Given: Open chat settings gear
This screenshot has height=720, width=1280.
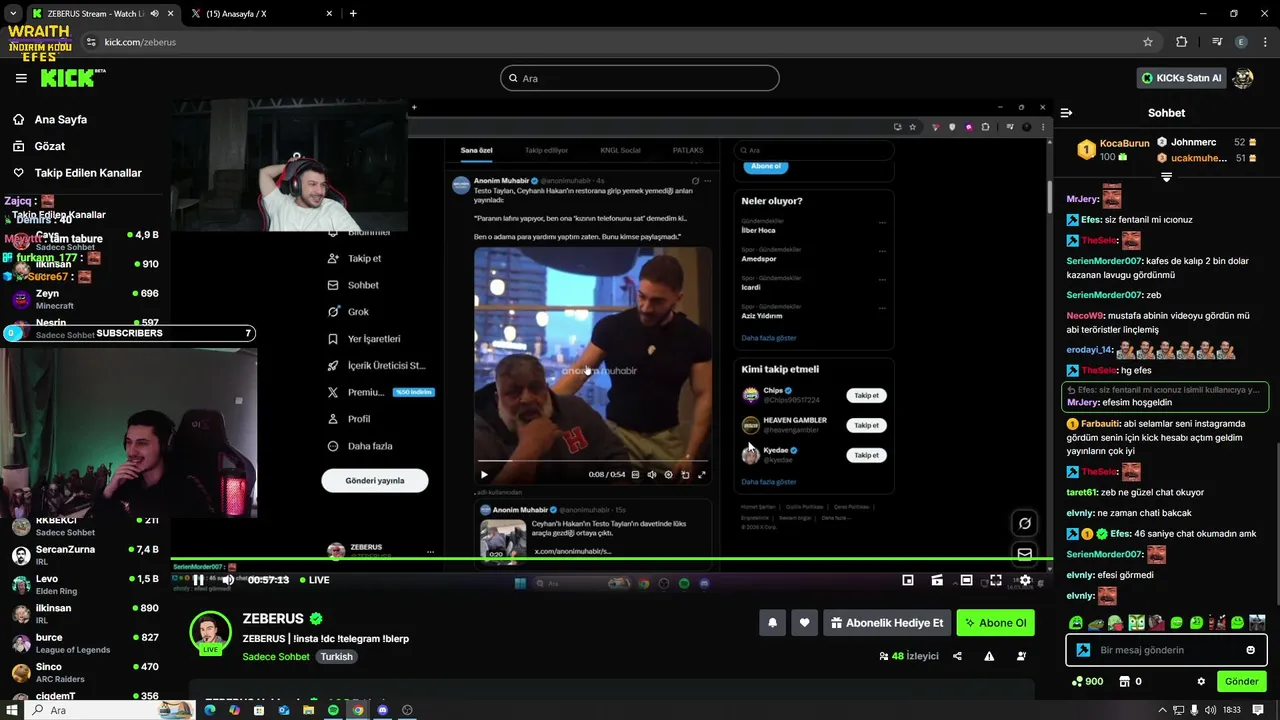Looking at the screenshot, I should click(x=1201, y=682).
